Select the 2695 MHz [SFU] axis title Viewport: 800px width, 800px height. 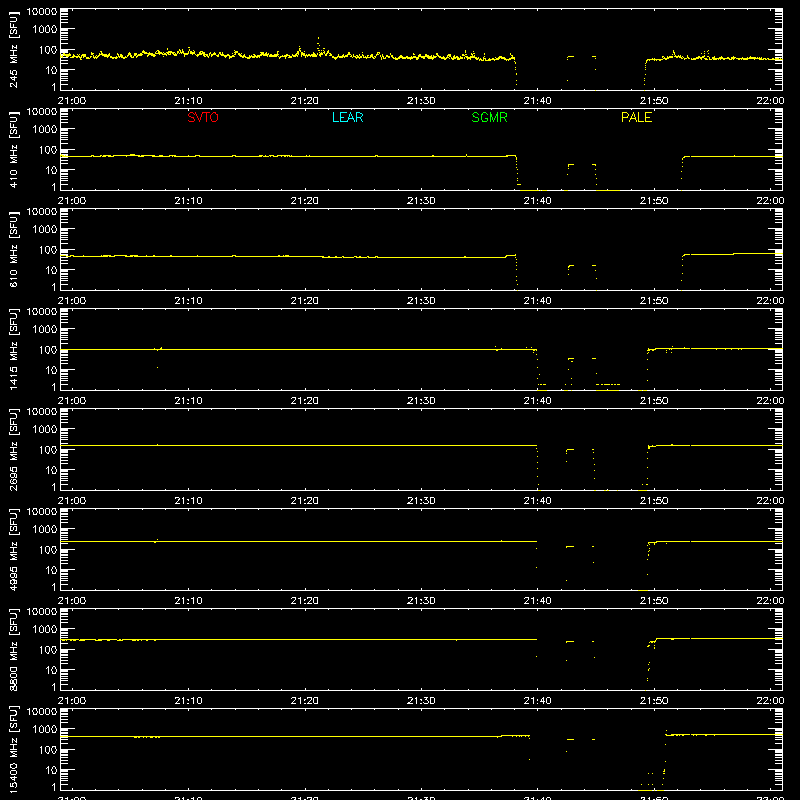[x=14, y=449]
